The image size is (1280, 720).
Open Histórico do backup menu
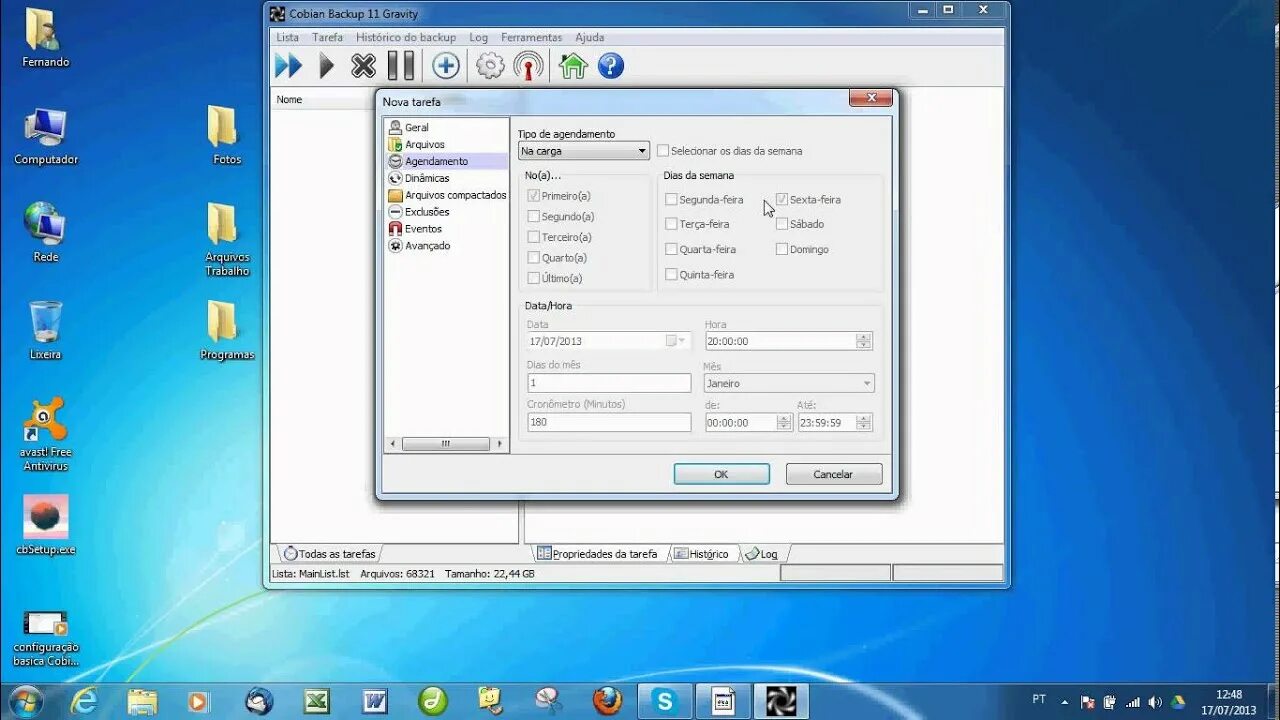pos(406,37)
